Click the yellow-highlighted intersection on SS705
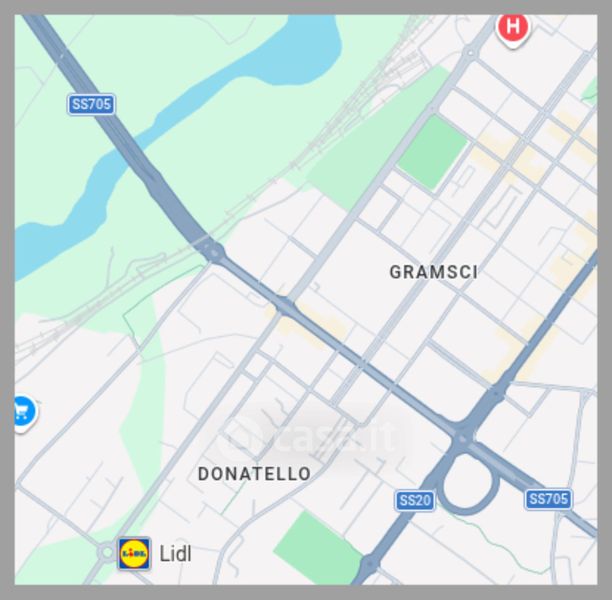 point(285,306)
